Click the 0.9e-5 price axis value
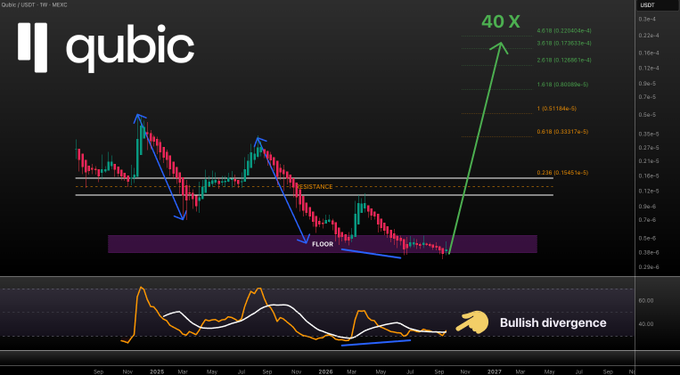Image resolution: width=680 pixels, height=375 pixels. (647, 83)
